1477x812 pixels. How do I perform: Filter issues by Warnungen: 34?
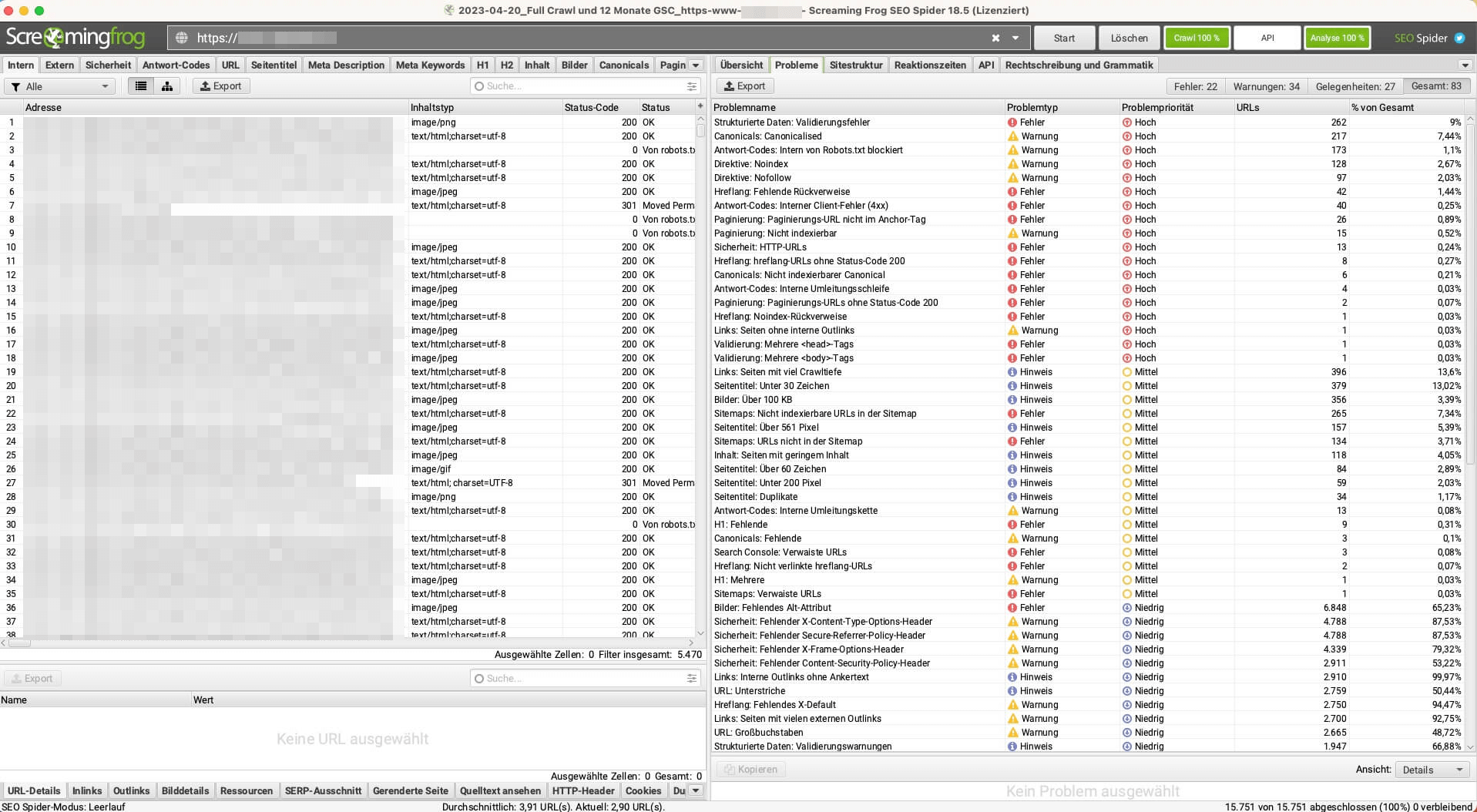coord(1266,86)
